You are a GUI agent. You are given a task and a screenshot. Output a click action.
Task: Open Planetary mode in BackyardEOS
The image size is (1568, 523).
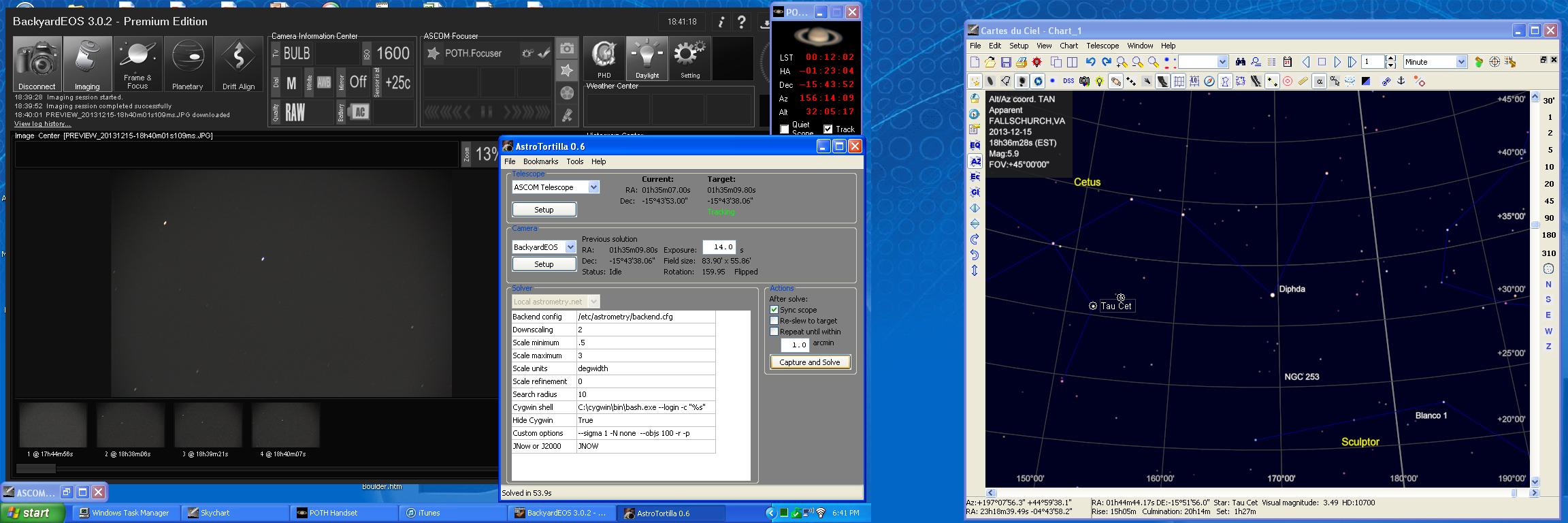pyautogui.click(x=187, y=65)
